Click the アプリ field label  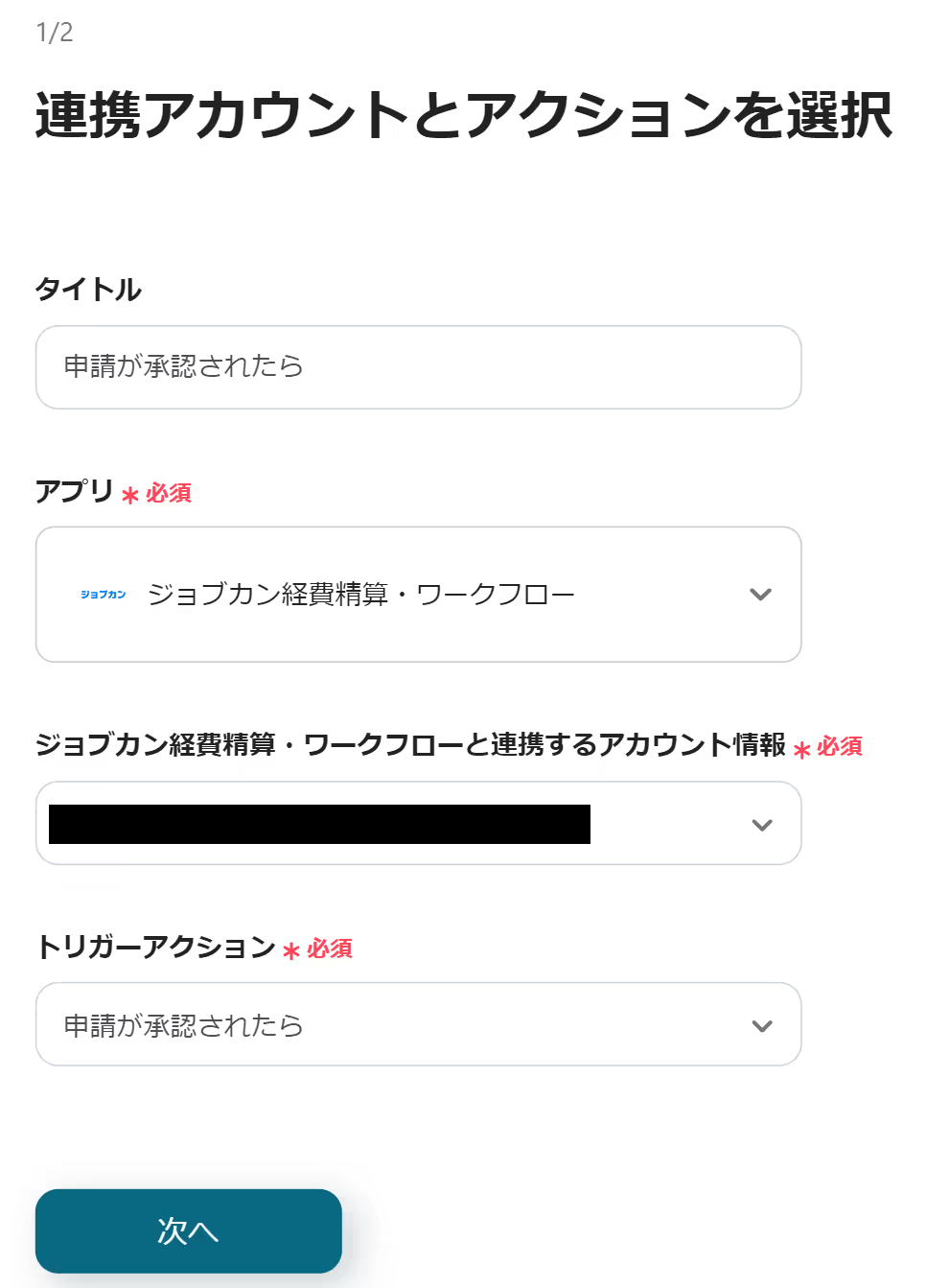click(x=75, y=491)
